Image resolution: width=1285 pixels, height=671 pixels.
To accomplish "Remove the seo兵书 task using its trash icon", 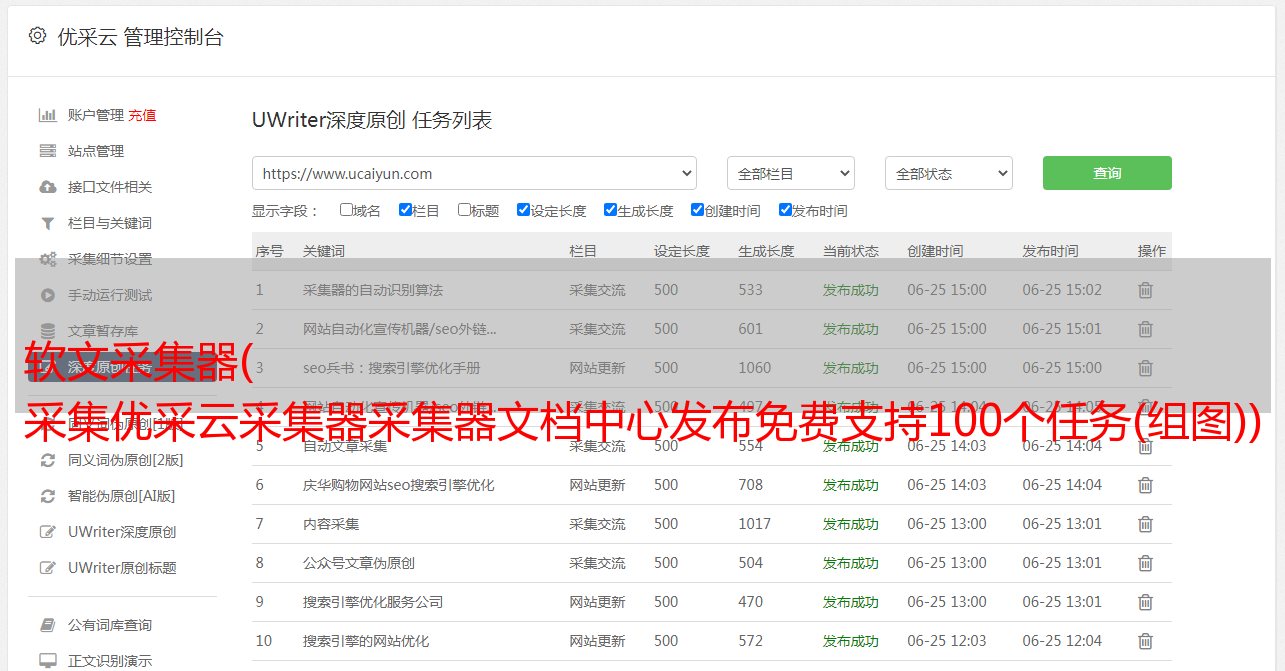I will (x=1146, y=368).
